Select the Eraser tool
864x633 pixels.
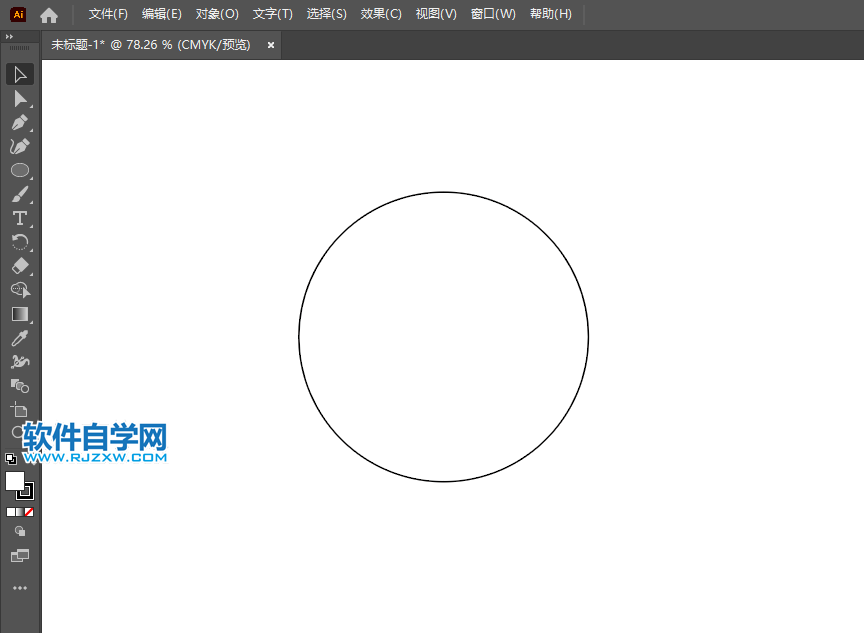point(20,266)
